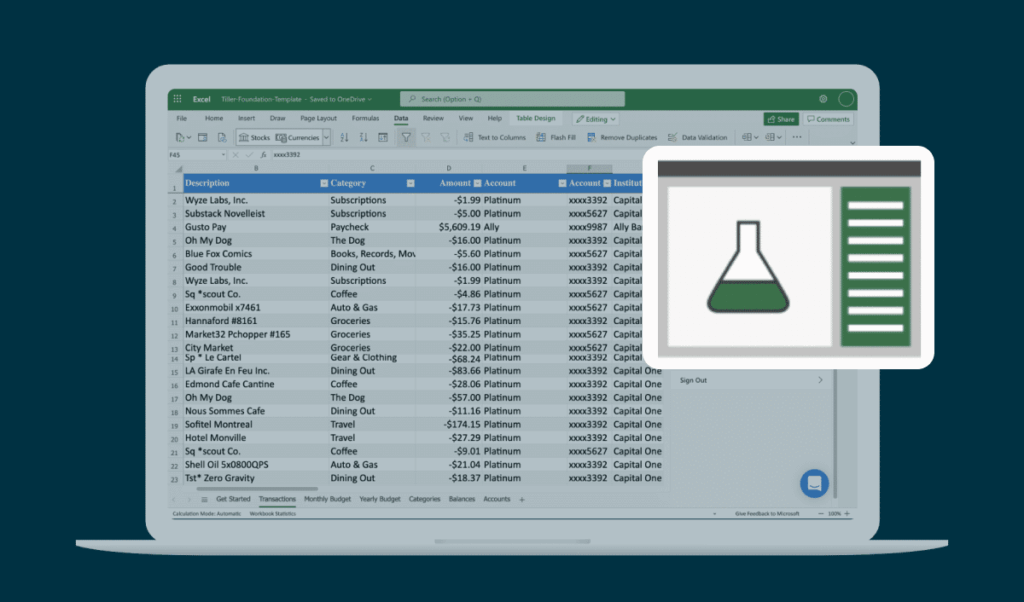Screen dimensions: 1024x602
Task: Open the Editing mode dropdown
Action: 594,119
